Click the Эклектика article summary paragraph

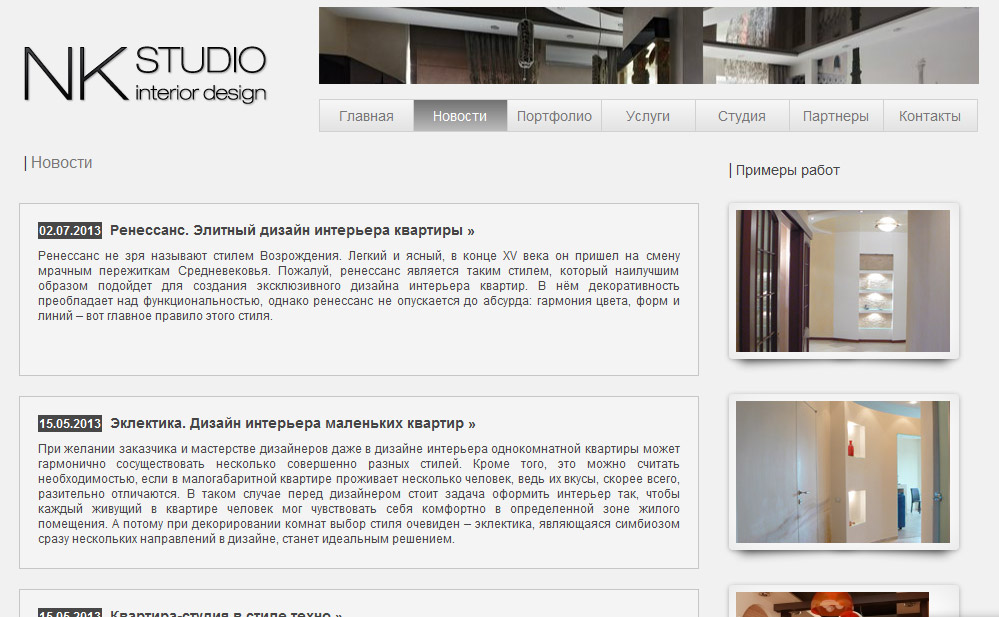click(x=359, y=494)
